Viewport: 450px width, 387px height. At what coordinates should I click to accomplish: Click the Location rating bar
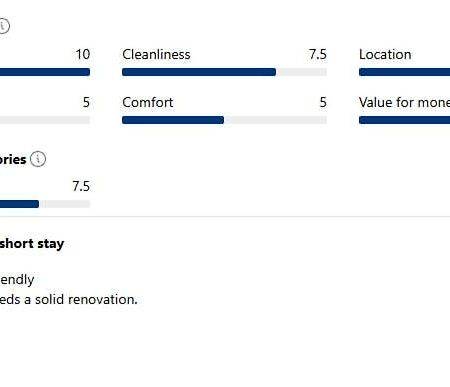pos(404,72)
